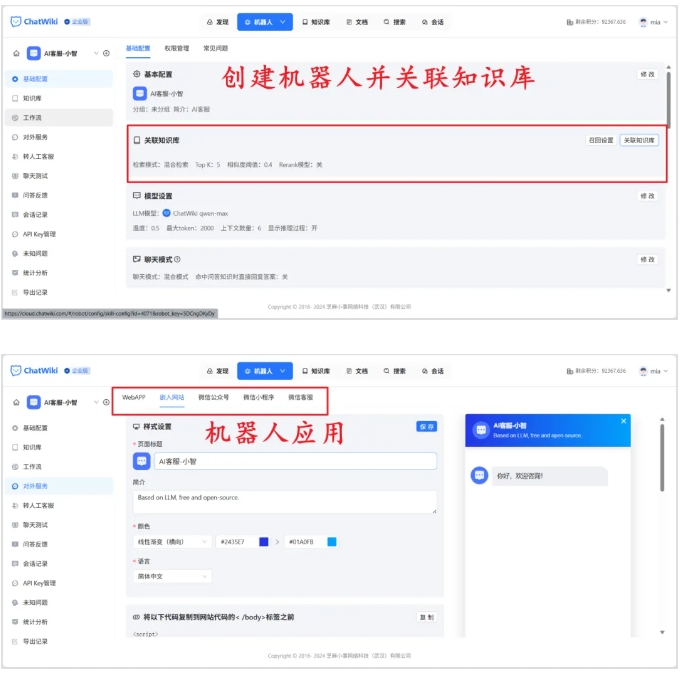Open the 线性渐变（横向）color mode dropdown
This screenshot has height=675, width=684.
(x=172, y=541)
